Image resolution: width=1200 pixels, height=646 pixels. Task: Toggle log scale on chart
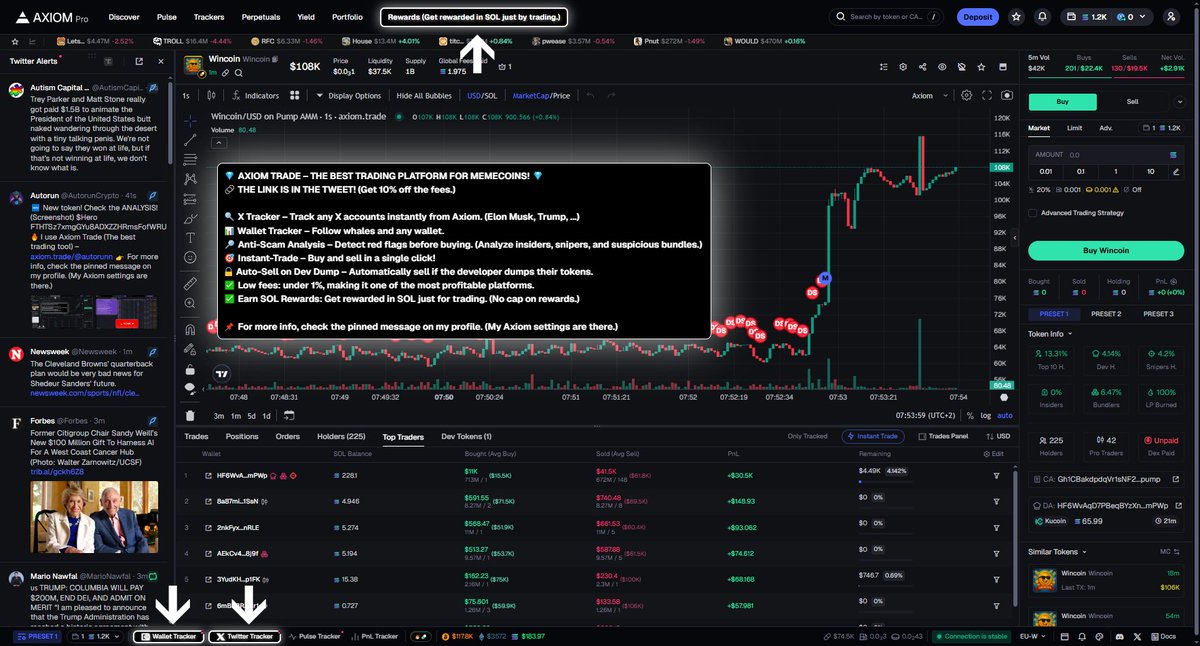[987, 415]
